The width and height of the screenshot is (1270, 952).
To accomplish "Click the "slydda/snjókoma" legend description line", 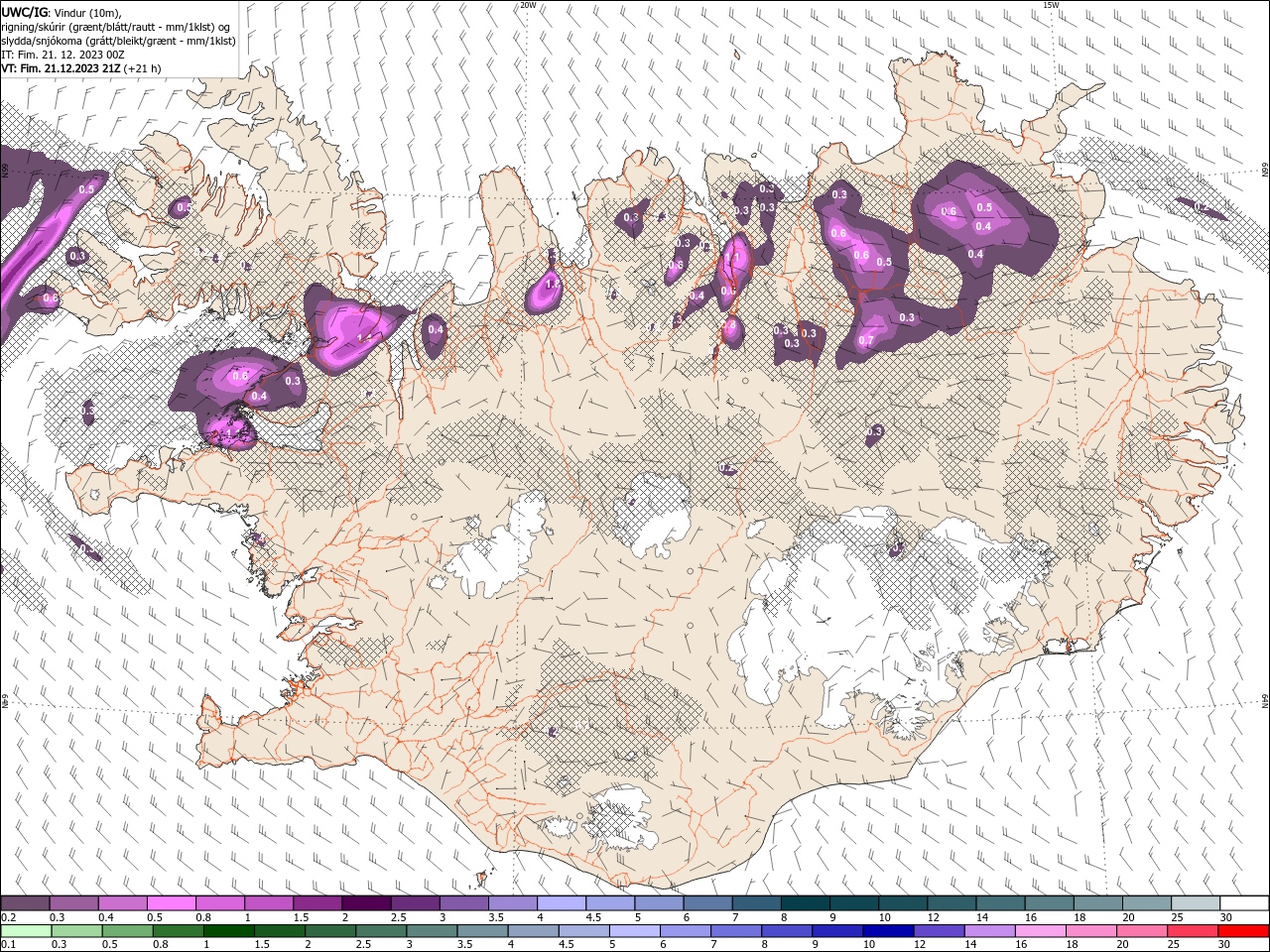I will pyautogui.click(x=118, y=41).
